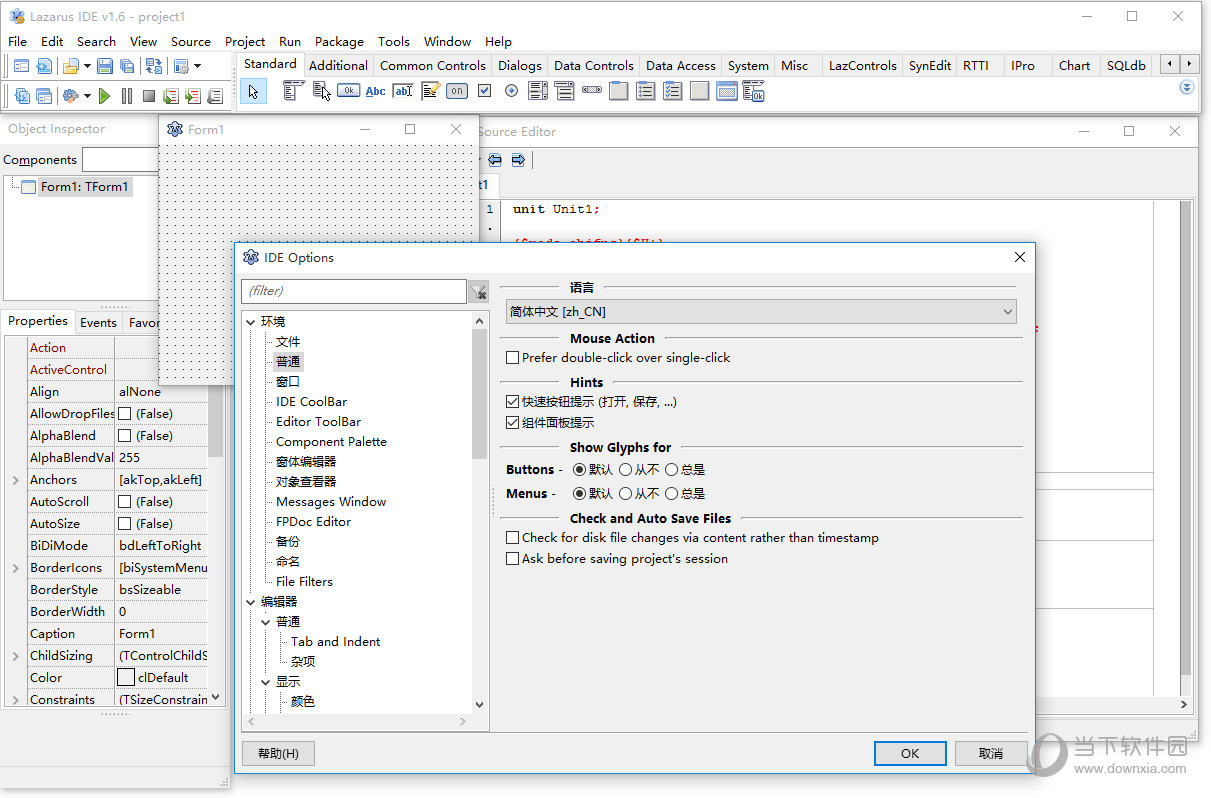Toggle the 快速按钮提示 checkbox
Viewport: 1211px width, 798px height.
(513, 402)
